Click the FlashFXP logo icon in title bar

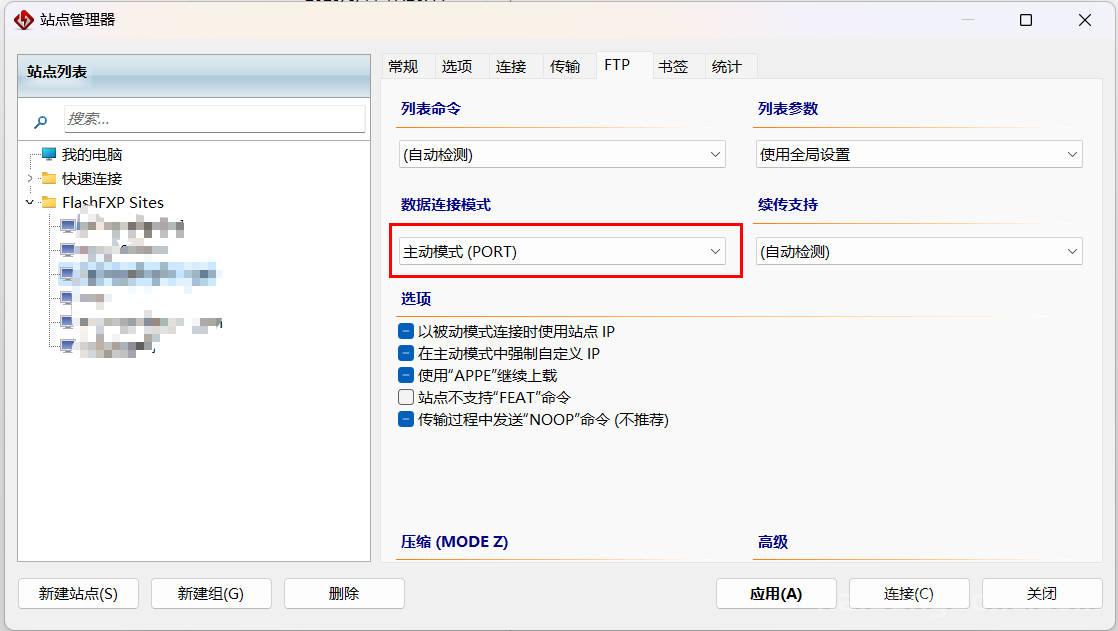click(24, 20)
